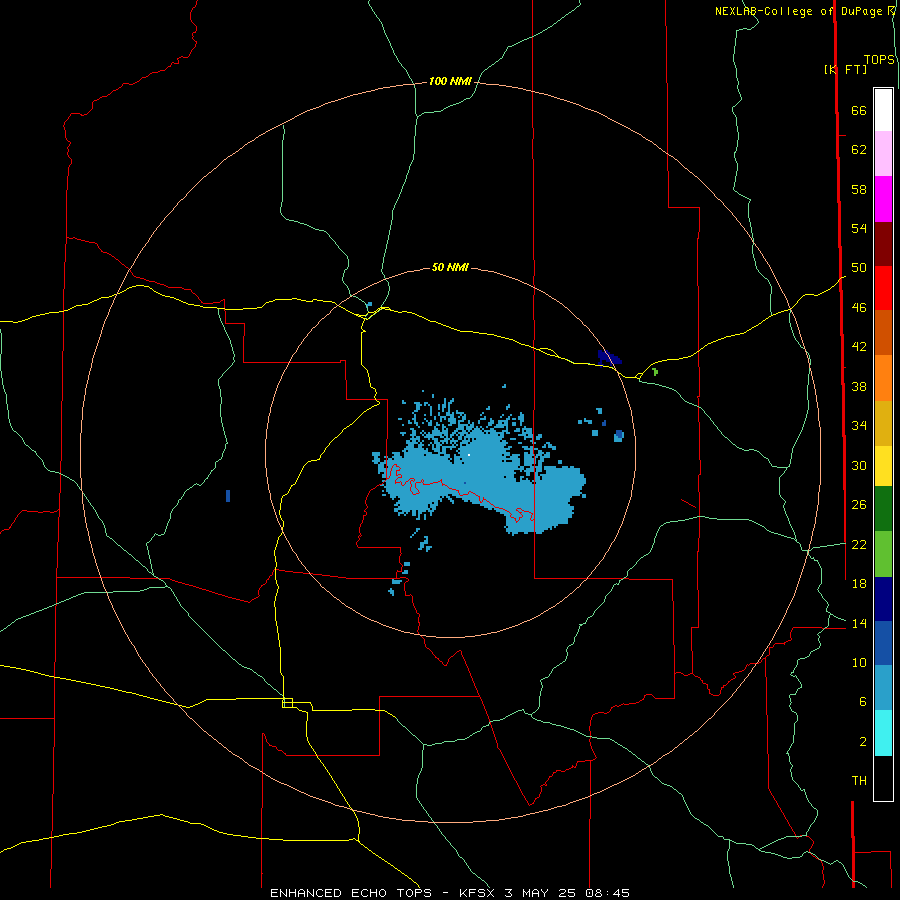Click the legend value 2
This screenshot has height=900, width=900.
(863, 742)
